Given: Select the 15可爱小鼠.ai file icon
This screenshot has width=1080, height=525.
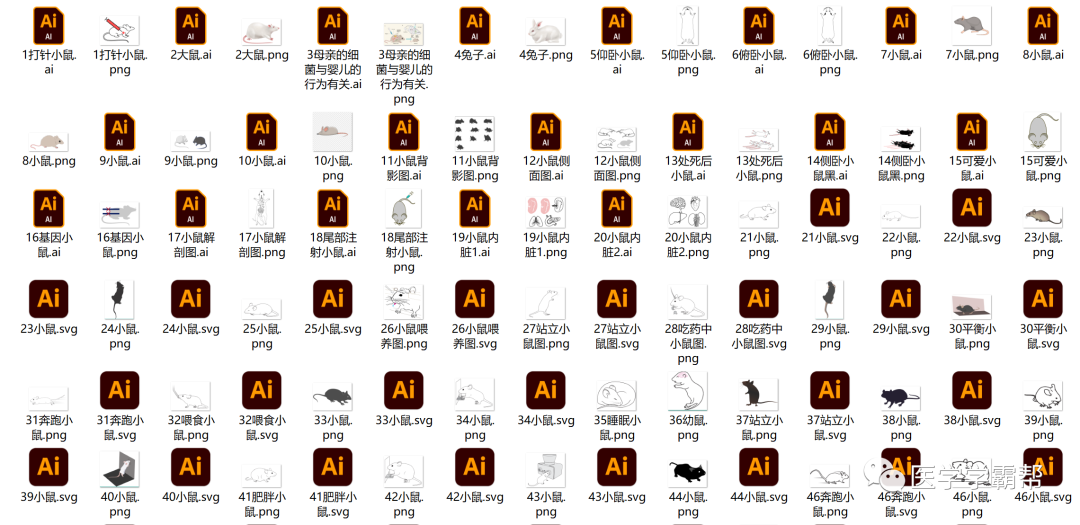Looking at the screenshot, I should [971, 132].
